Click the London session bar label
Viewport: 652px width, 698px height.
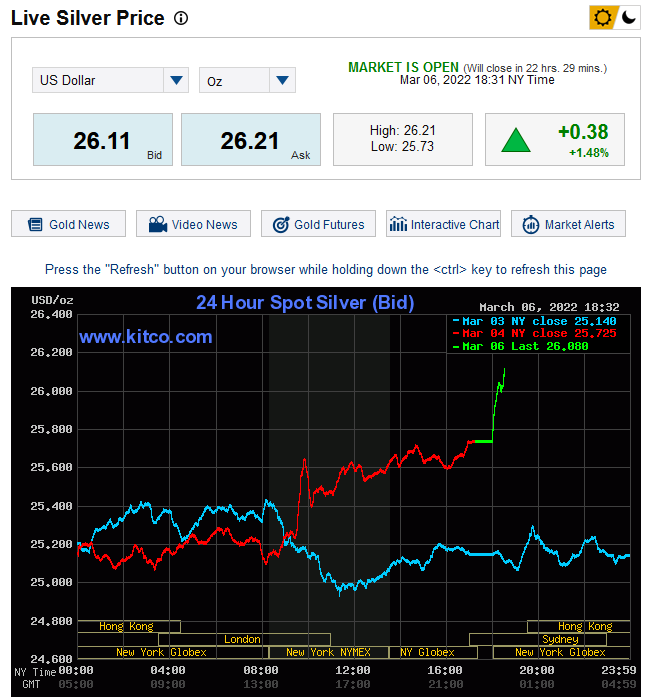click(244, 639)
